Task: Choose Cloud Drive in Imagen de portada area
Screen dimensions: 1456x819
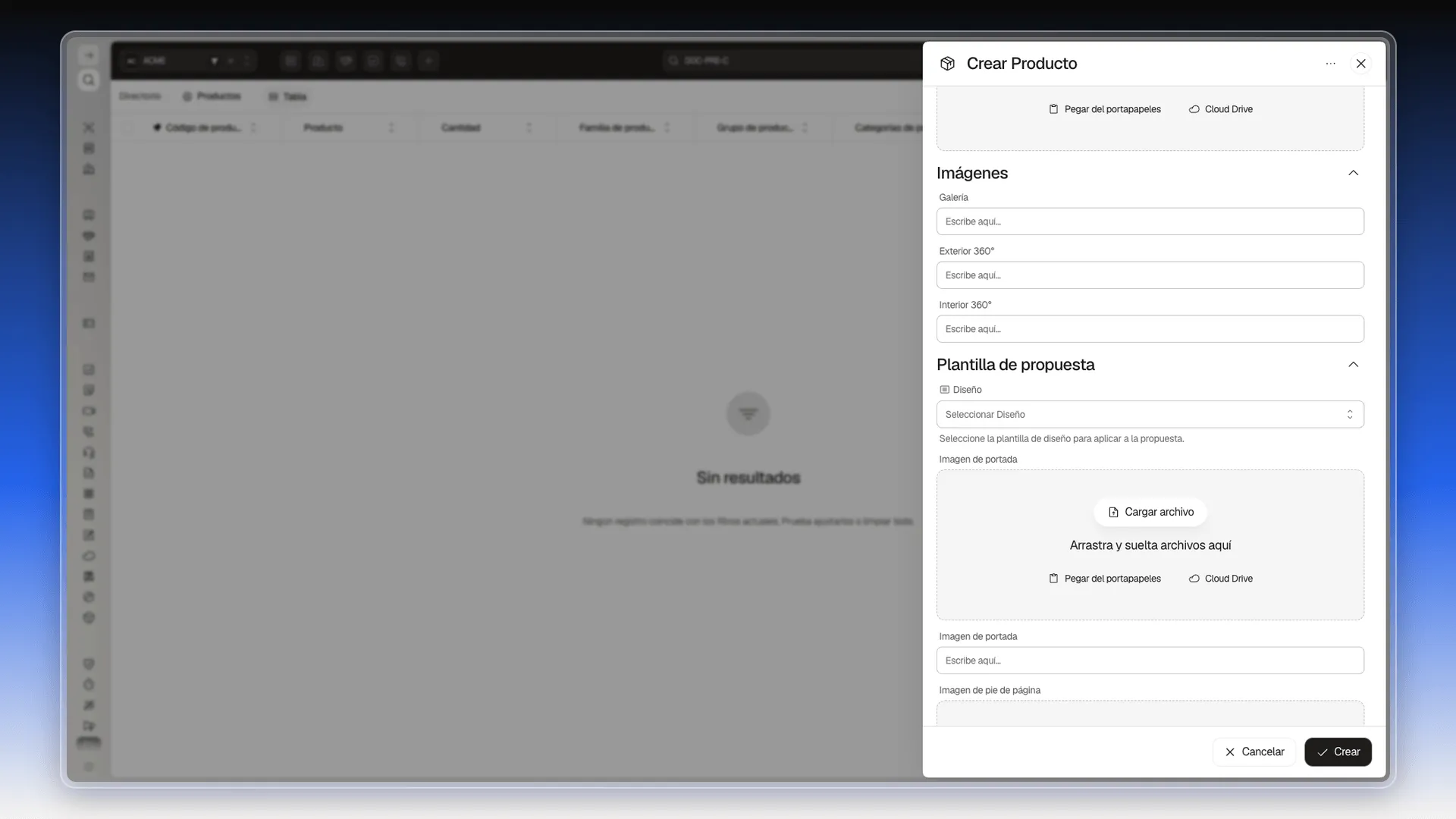Action: pos(1220,579)
